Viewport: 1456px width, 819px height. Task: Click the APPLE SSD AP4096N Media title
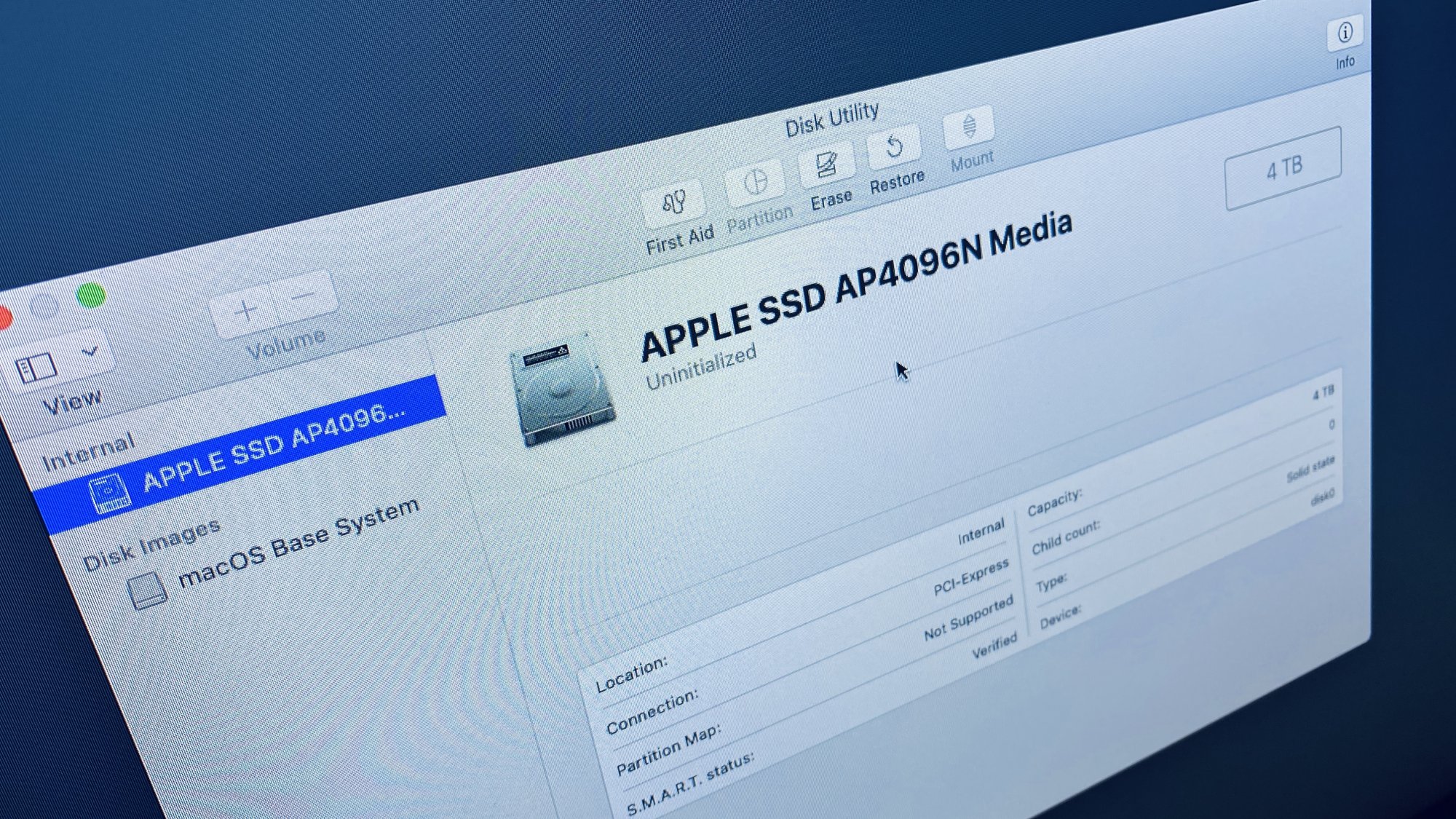click(x=855, y=285)
